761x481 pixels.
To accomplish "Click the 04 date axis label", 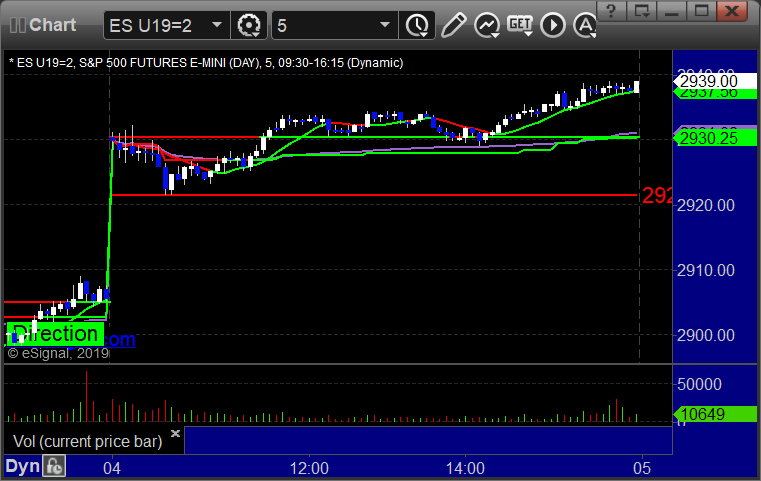I will [x=112, y=468].
